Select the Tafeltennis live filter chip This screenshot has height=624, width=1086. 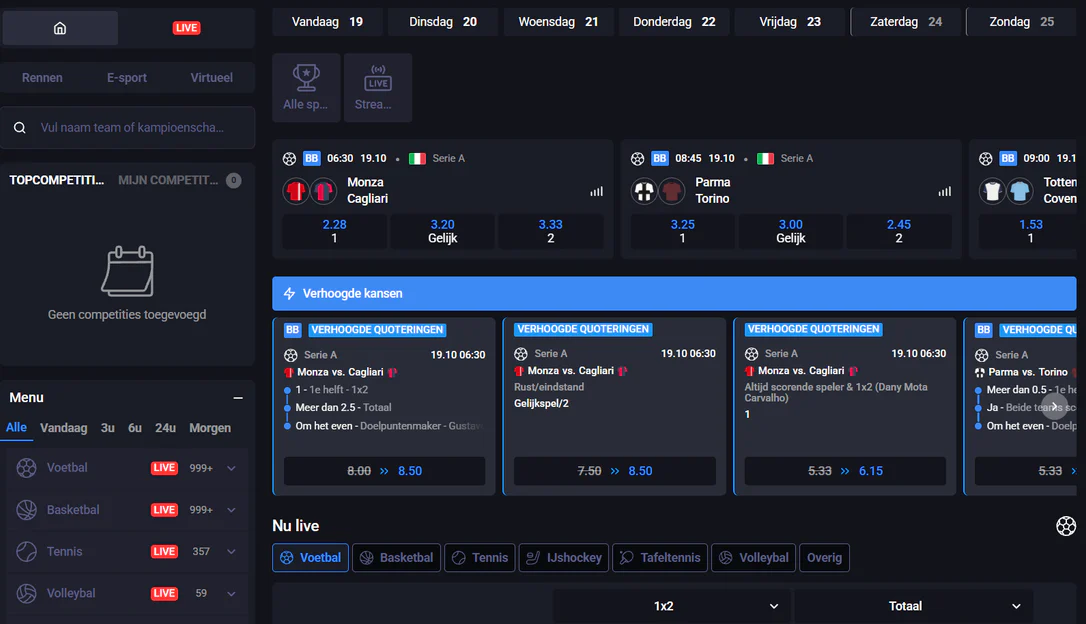[x=660, y=558]
